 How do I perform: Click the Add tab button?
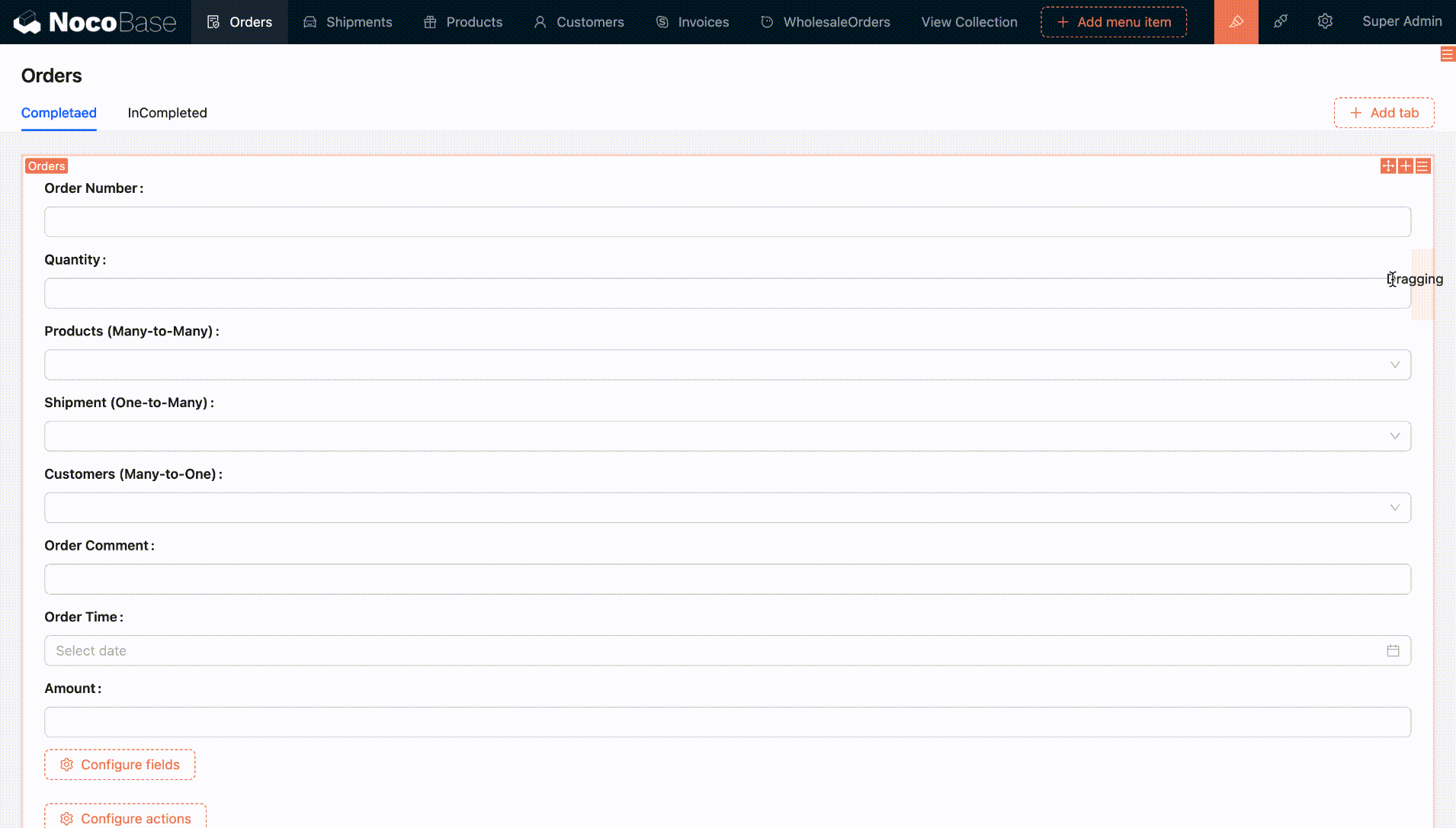pos(1384,113)
